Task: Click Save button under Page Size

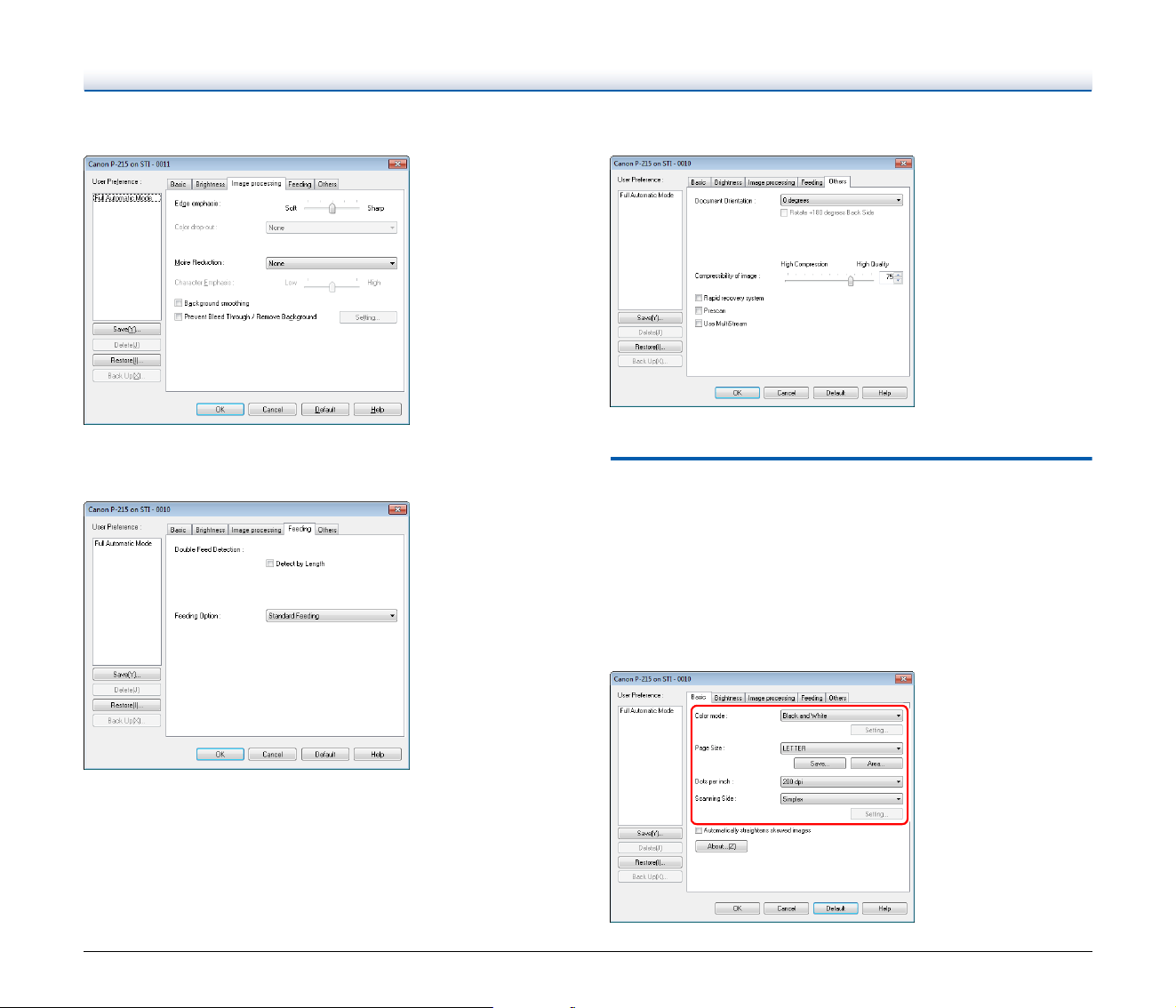Action: [x=820, y=764]
